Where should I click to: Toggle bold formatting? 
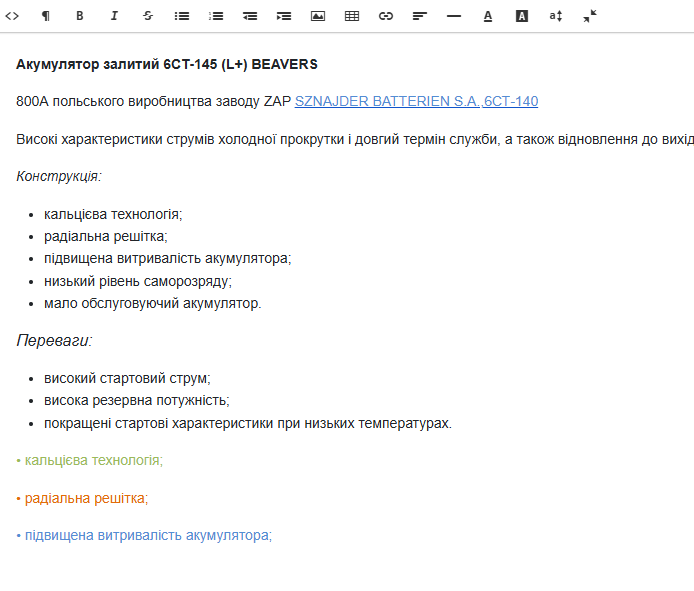tap(80, 16)
